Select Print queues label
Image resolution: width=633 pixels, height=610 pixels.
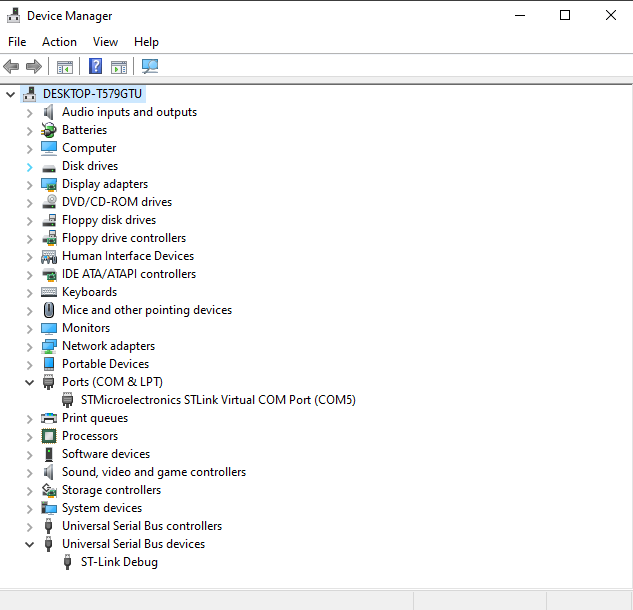coord(95,418)
